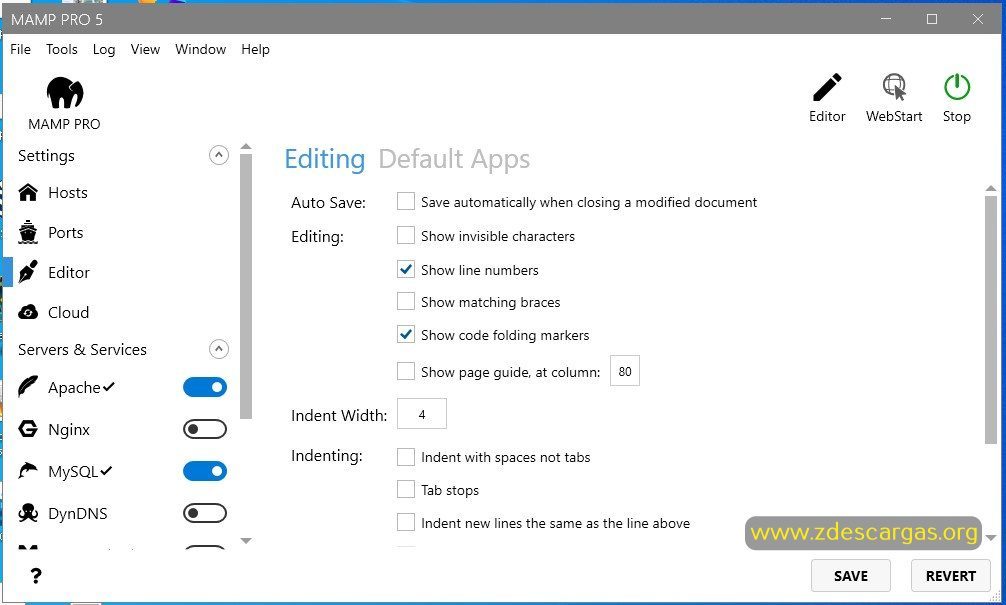Image resolution: width=1006 pixels, height=605 pixels.
Task: Open the Editor pencil toolbar icon
Action: tap(827, 87)
